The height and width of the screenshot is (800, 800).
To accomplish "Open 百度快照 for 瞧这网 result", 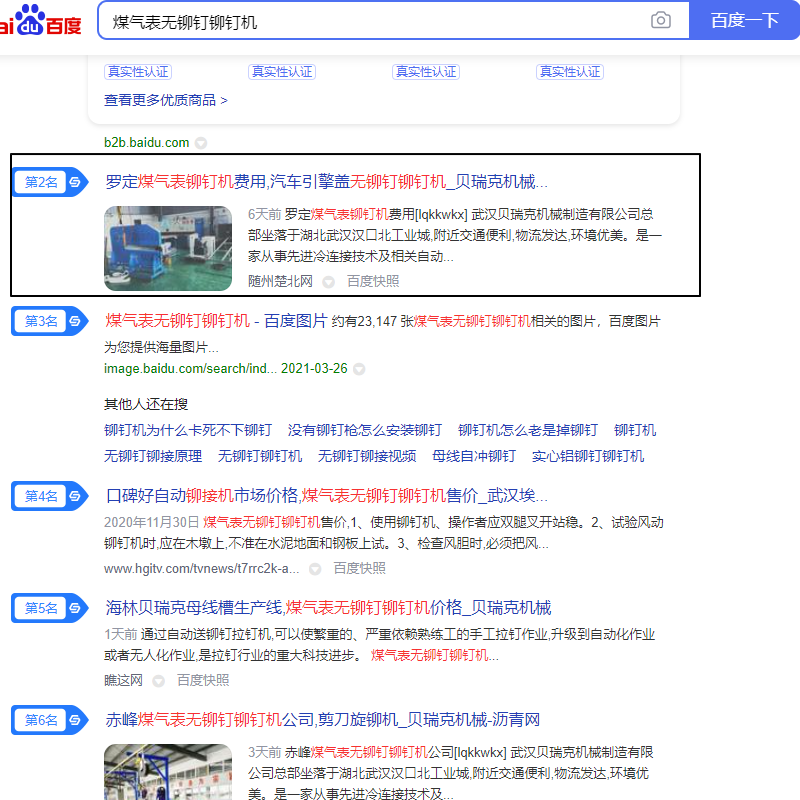I will [x=203, y=681].
